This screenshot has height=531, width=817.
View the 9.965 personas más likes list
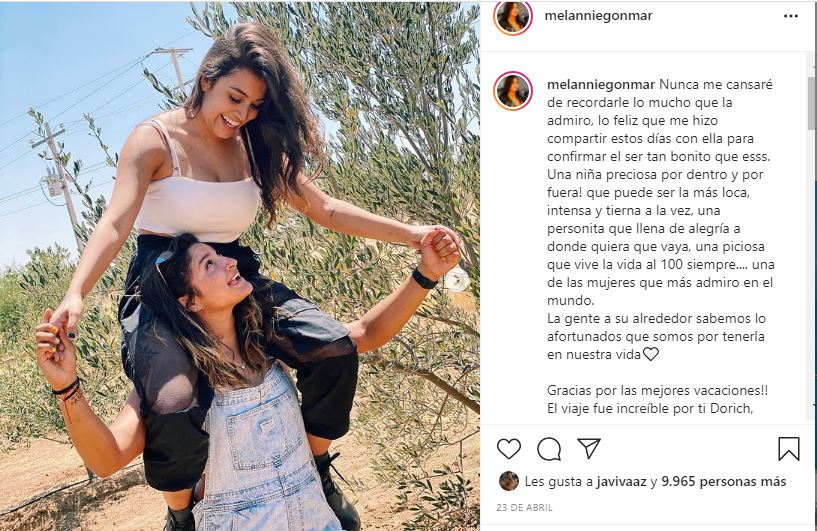click(x=723, y=481)
